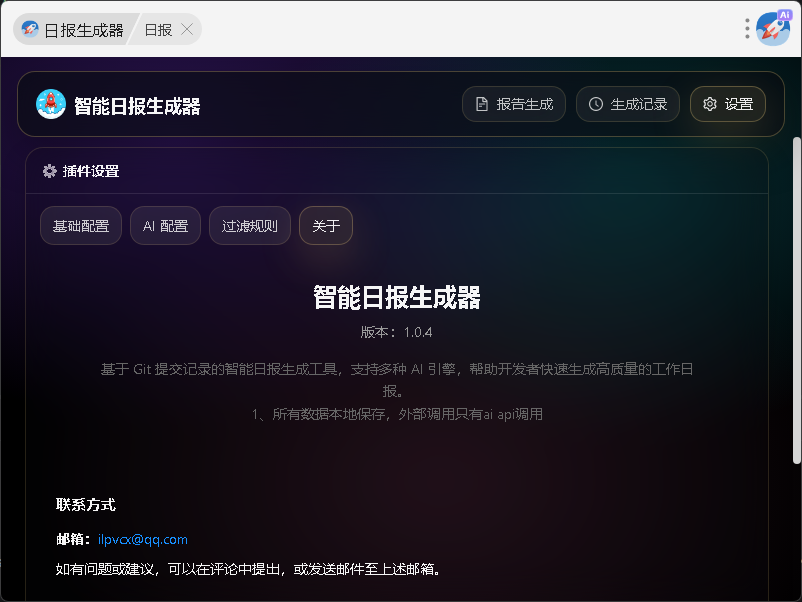
Task: Click the rocket logo beside 智能日报生成器 header
Action: (51, 104)
